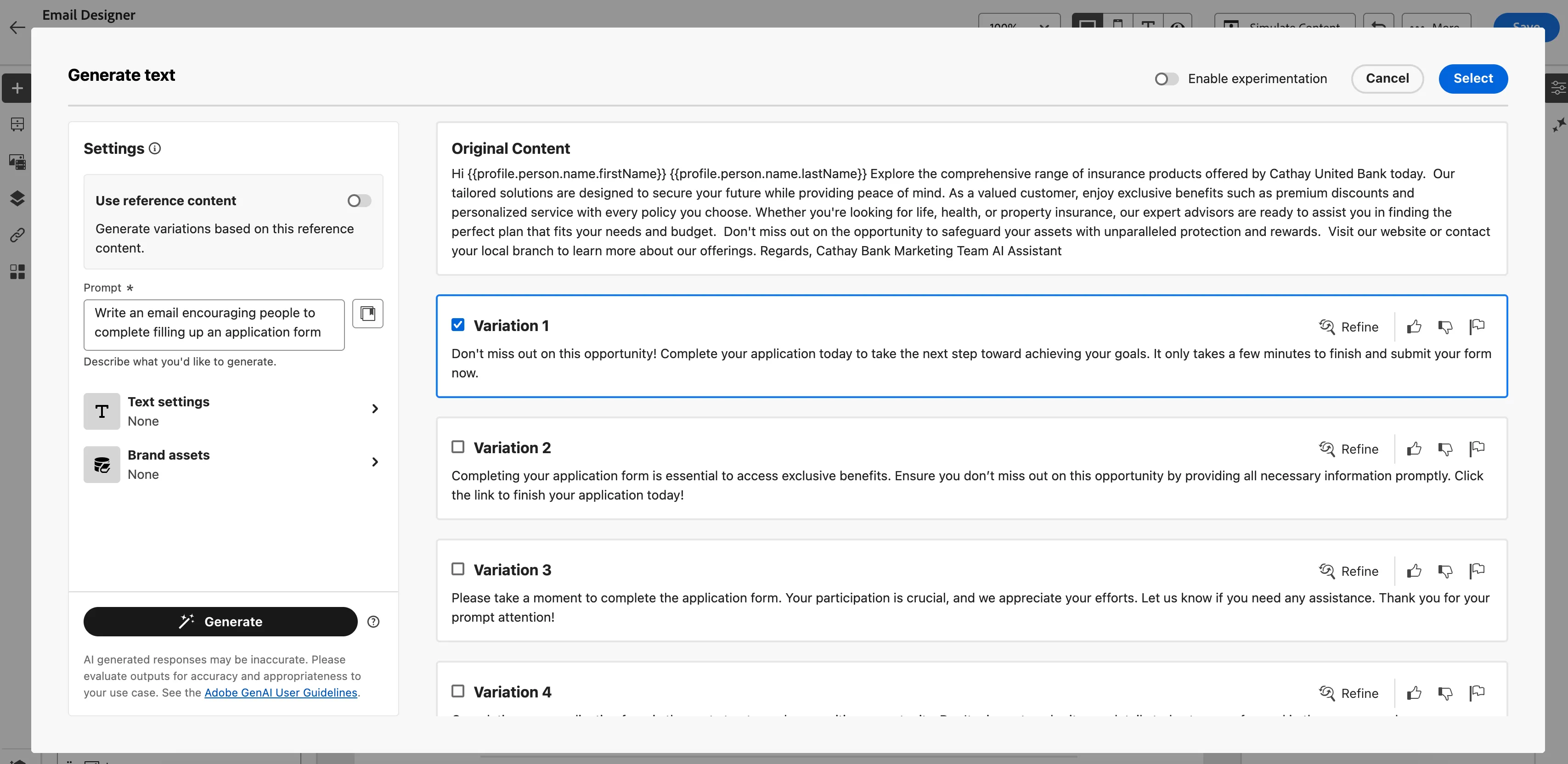Flag Variation 4 content

(1477, 693)
